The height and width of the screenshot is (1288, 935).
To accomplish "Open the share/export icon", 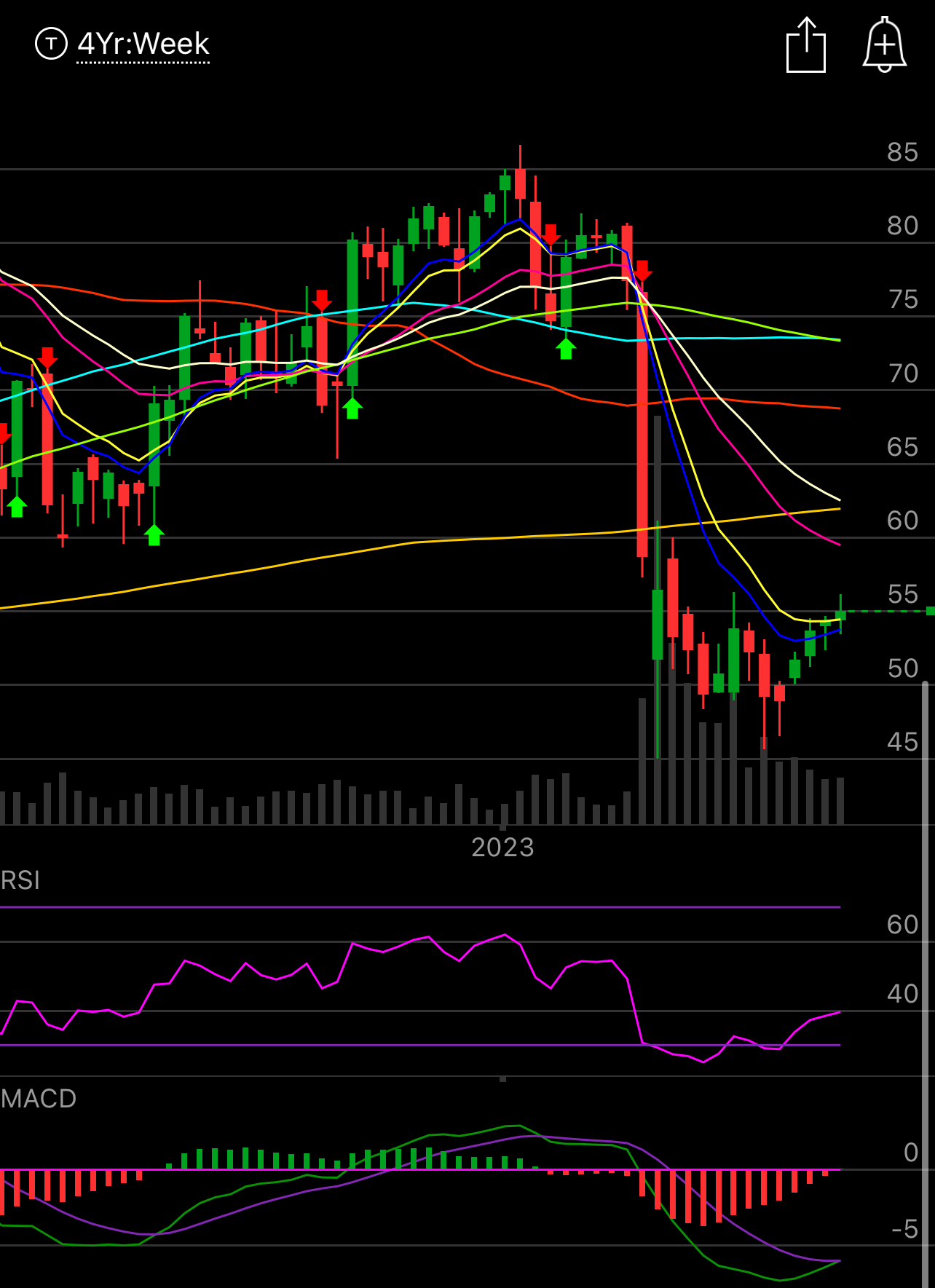I will click(x=806, y=45).
